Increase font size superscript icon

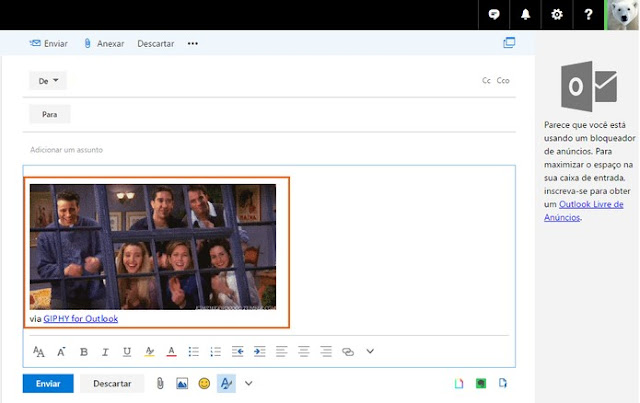coord(61,352)
